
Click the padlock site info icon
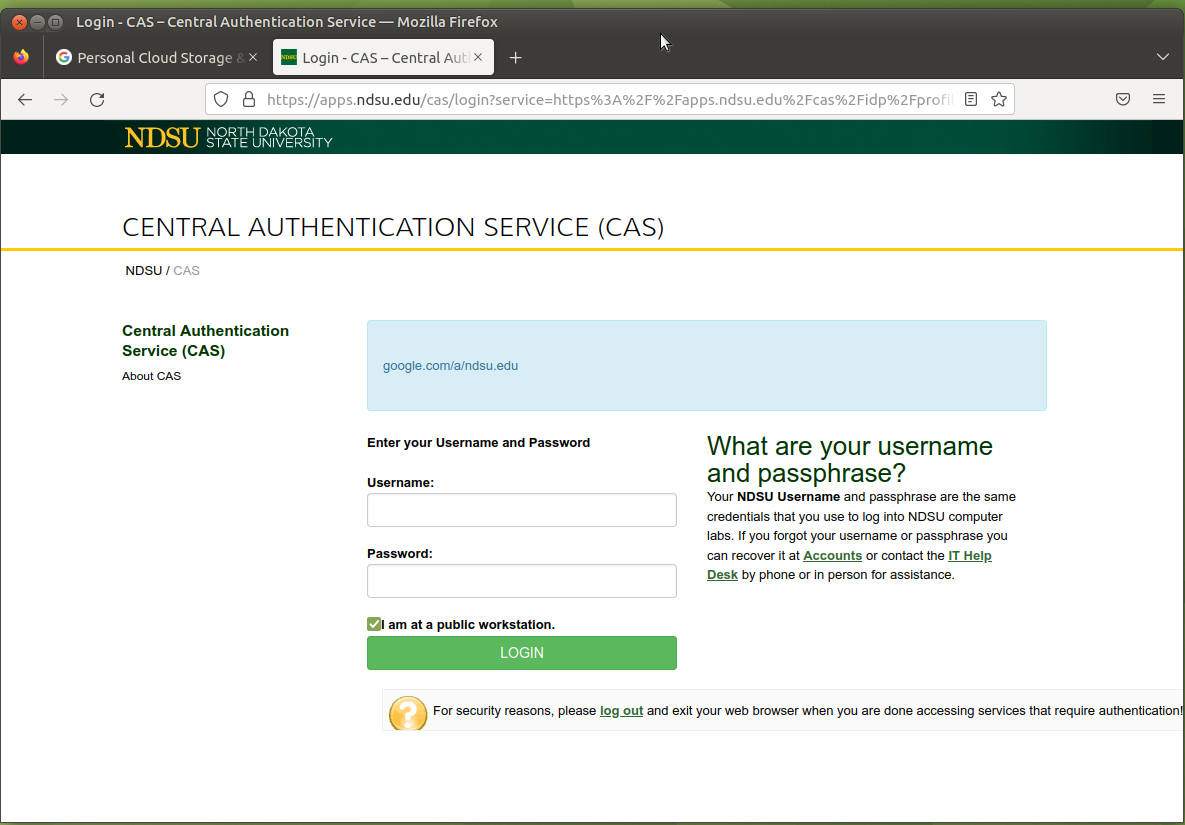(248, 99)
